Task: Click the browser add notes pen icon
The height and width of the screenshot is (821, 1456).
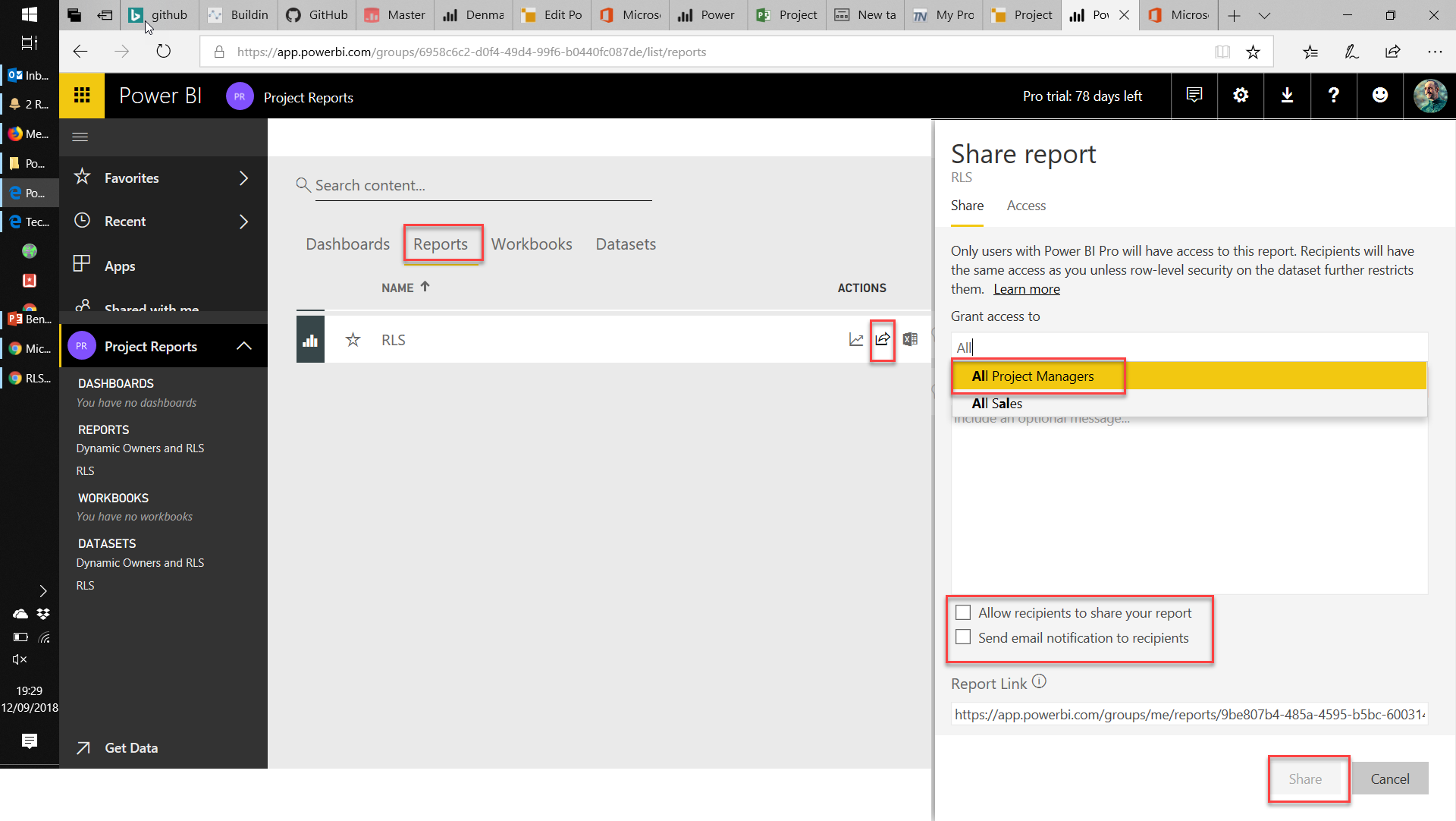Action: [x=1351, y=52]
